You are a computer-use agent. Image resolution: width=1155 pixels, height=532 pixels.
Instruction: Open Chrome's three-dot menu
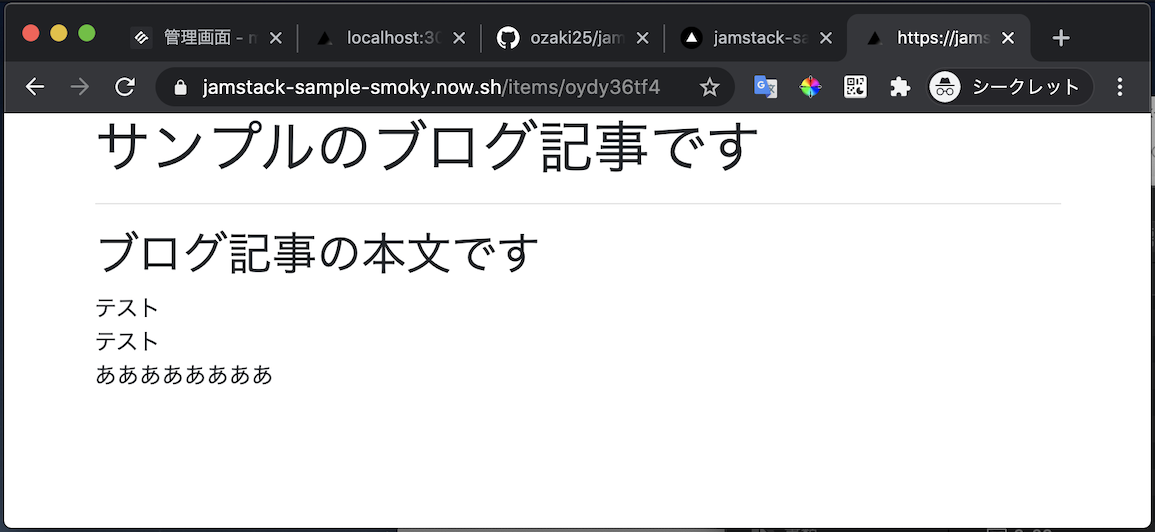(x=1120, y=88)
